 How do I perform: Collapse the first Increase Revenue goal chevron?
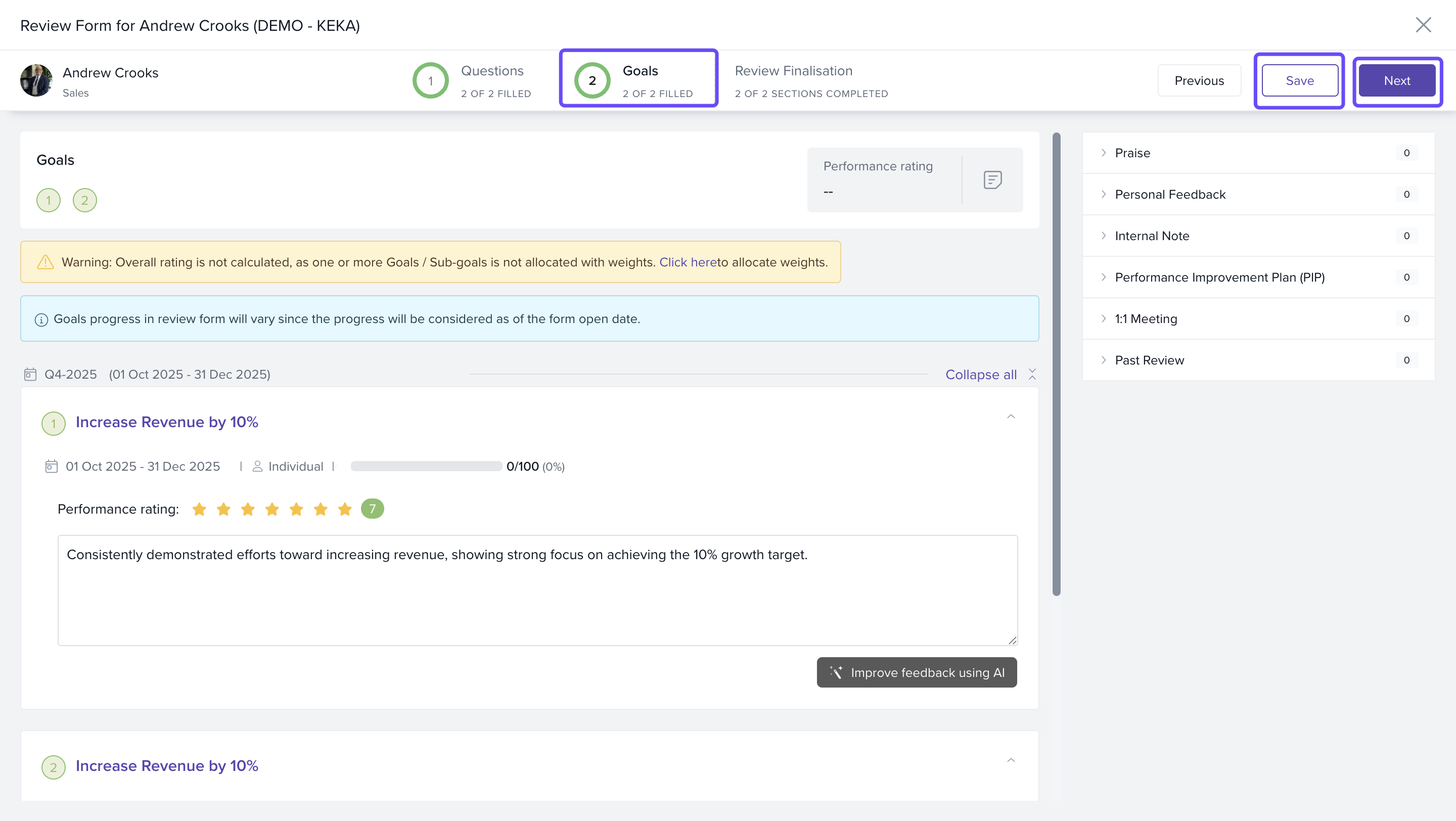click(1011, 417)
